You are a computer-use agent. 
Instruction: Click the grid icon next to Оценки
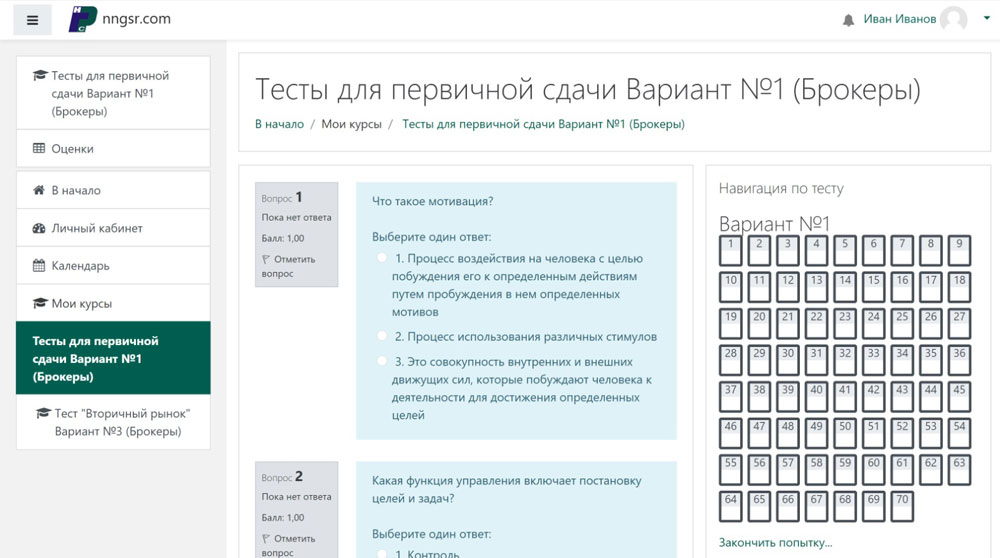[x=39, y=148]
